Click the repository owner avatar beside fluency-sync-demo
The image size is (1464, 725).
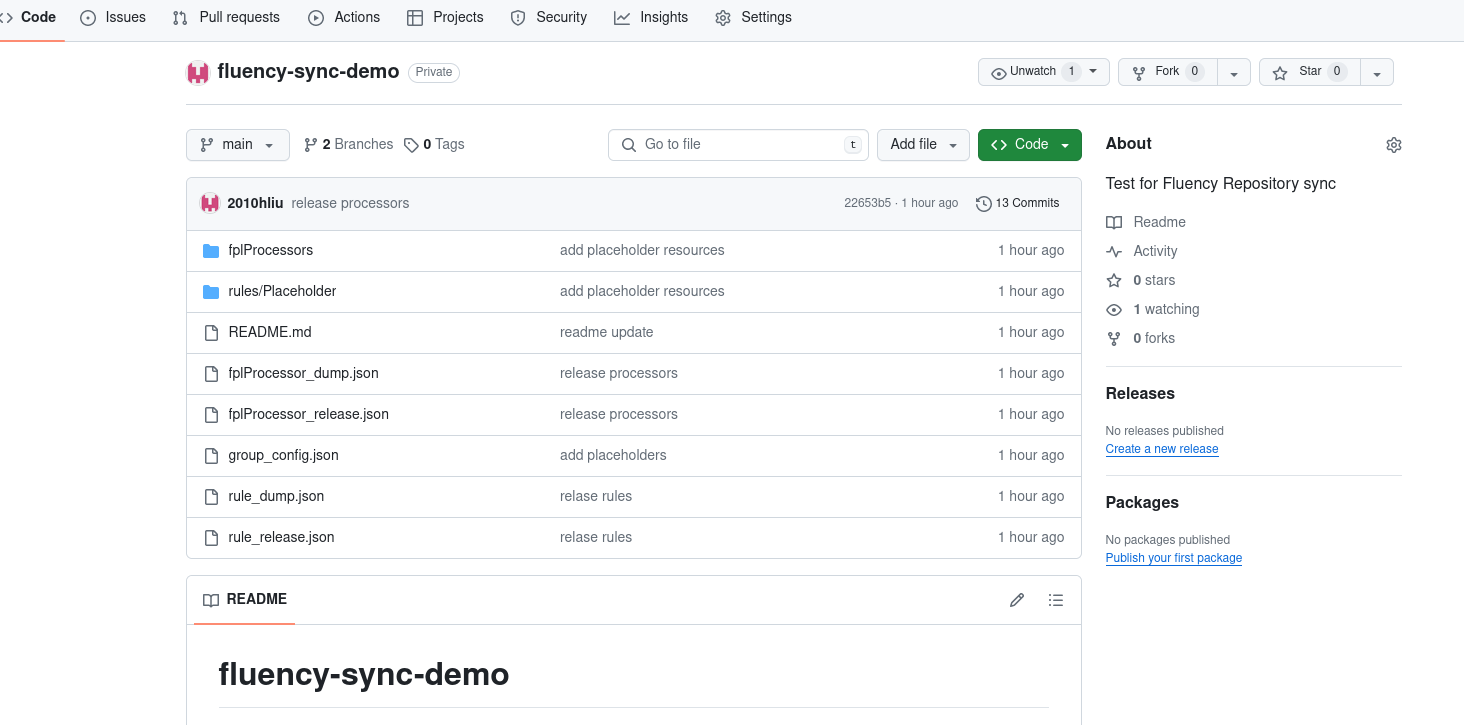198,72
